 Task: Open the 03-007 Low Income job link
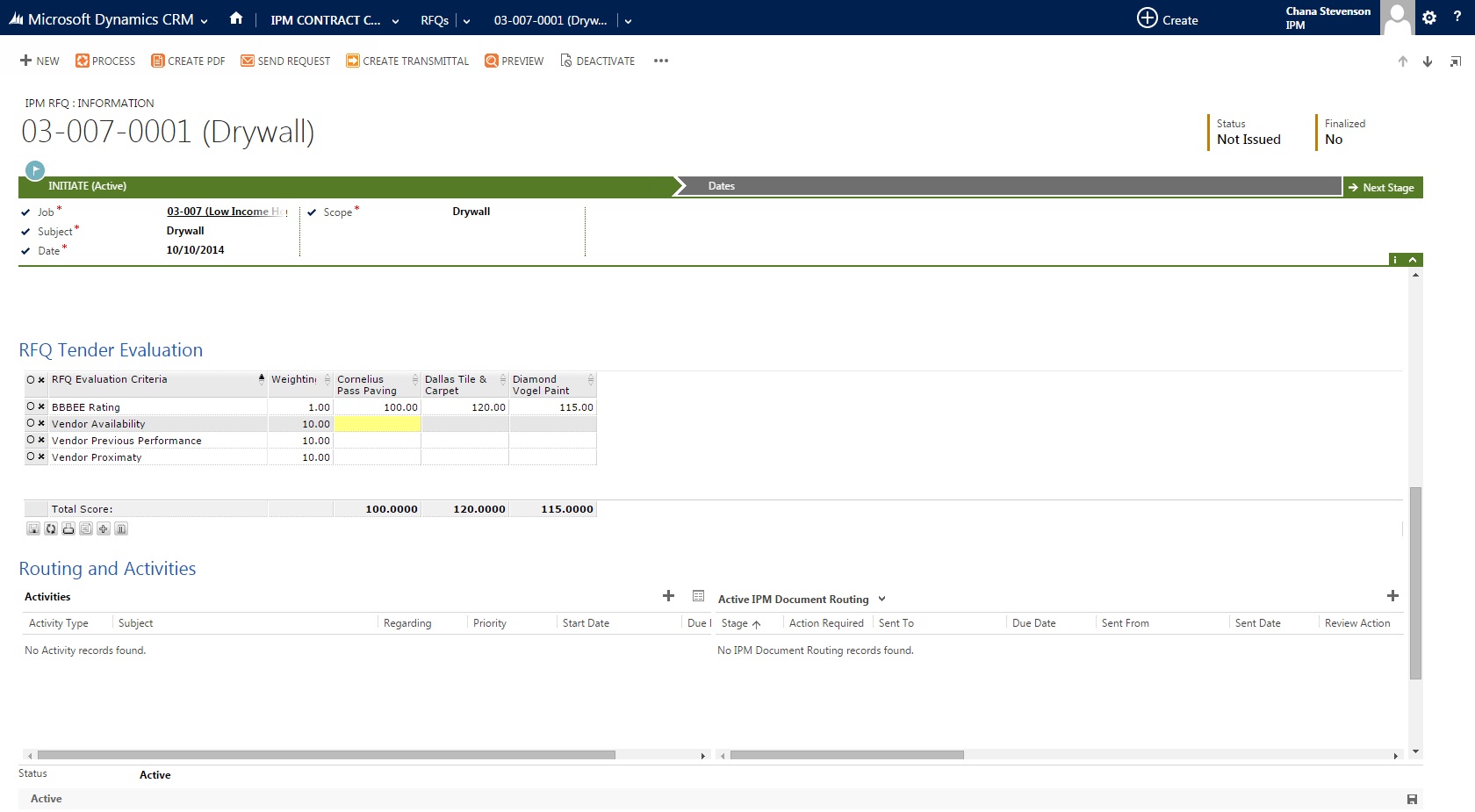(224, 212)
